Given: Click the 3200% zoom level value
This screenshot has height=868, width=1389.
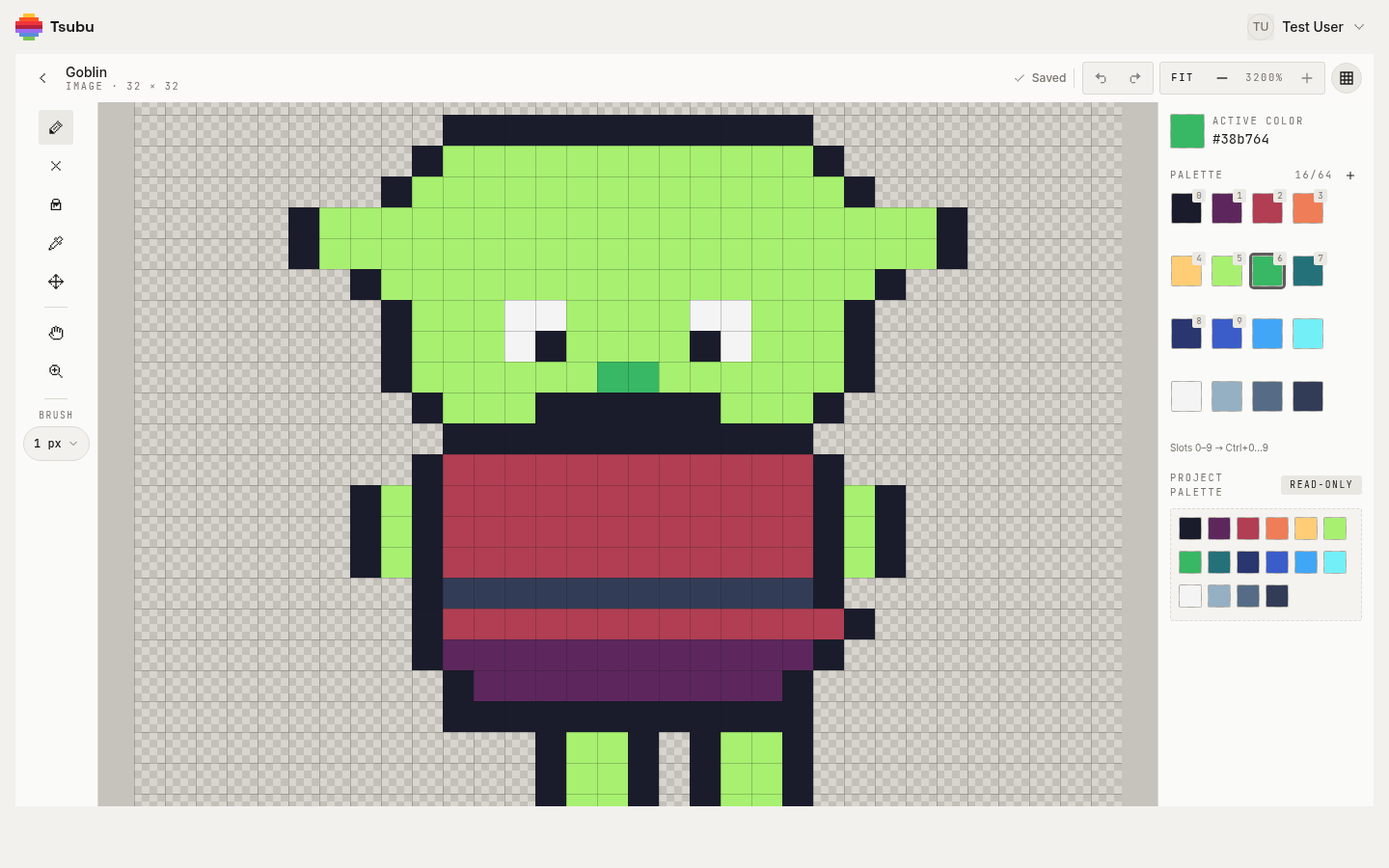Looking at the screenshot, I should coord(1264,78).
